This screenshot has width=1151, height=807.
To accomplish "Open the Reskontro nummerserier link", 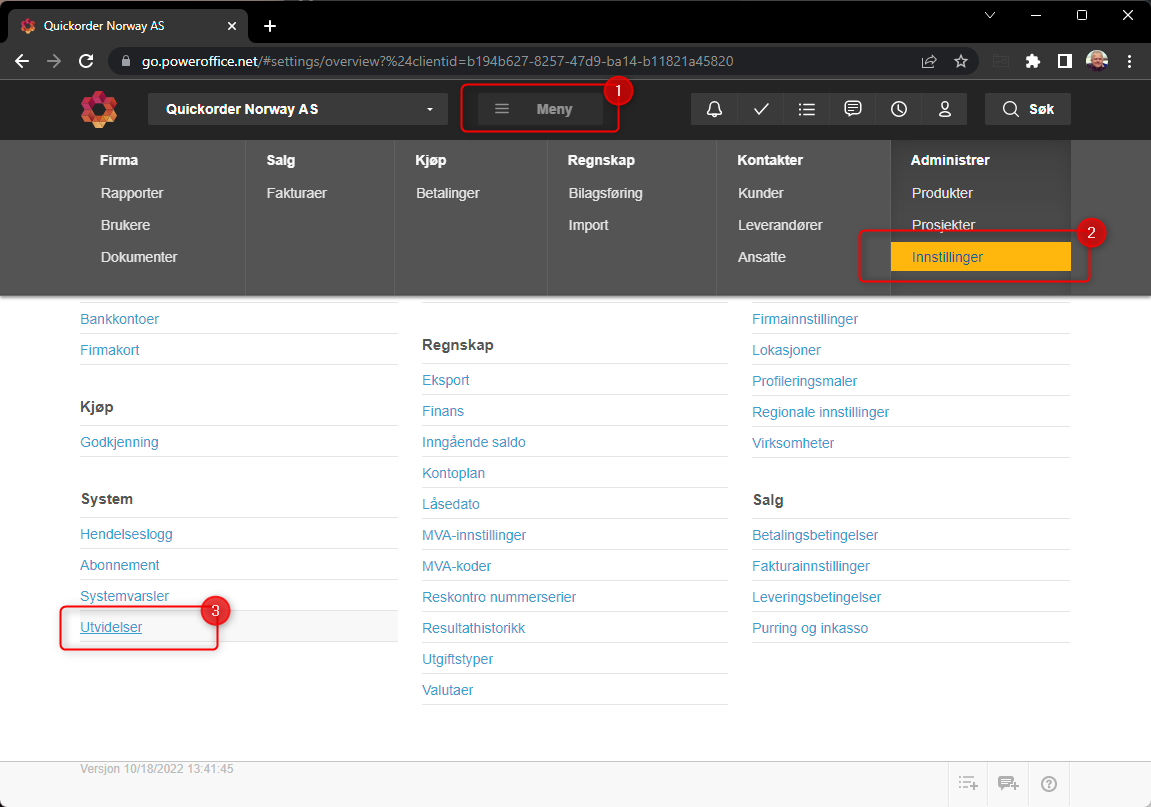I will (499, 597).
